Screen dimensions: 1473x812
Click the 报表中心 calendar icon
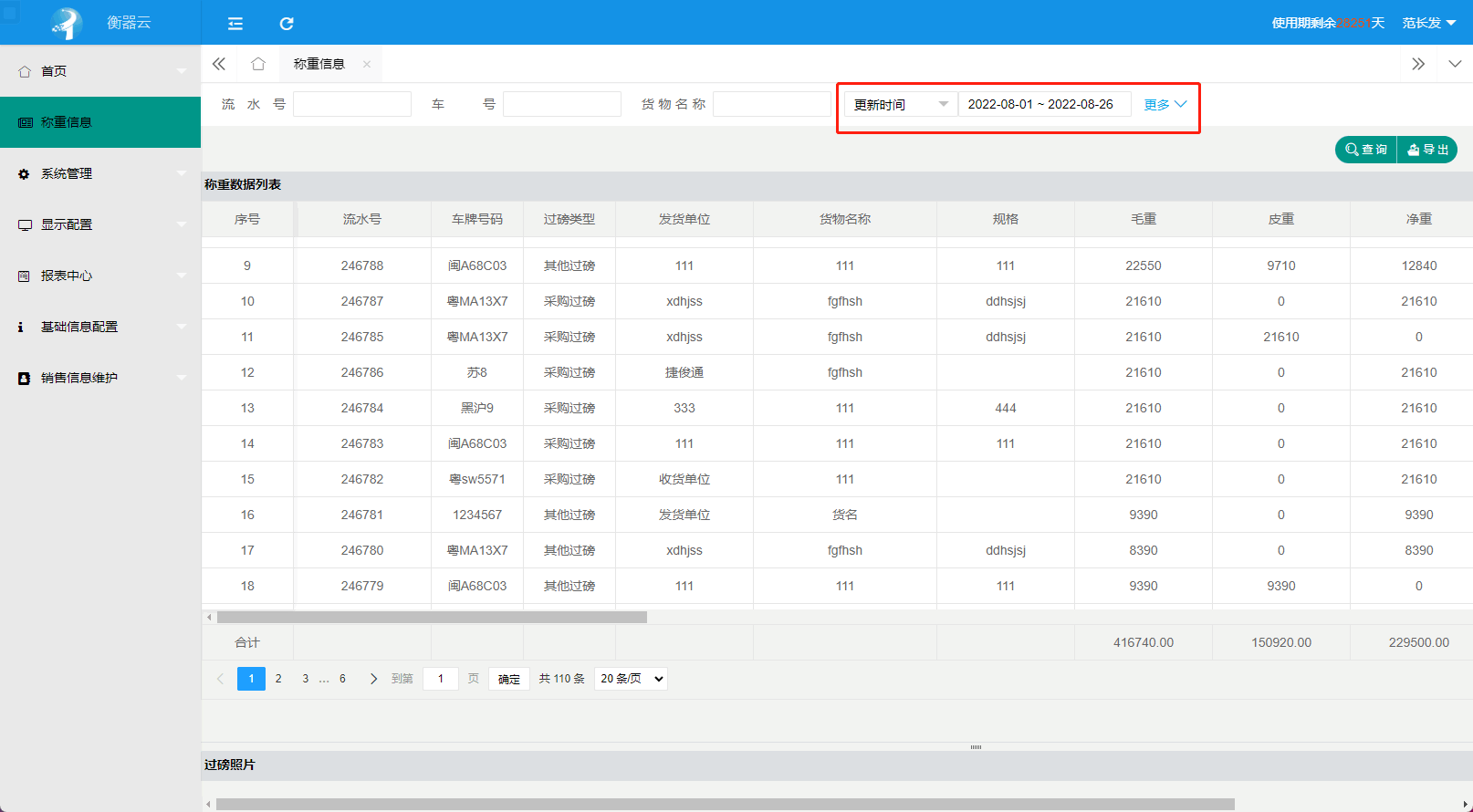(24, 276)
